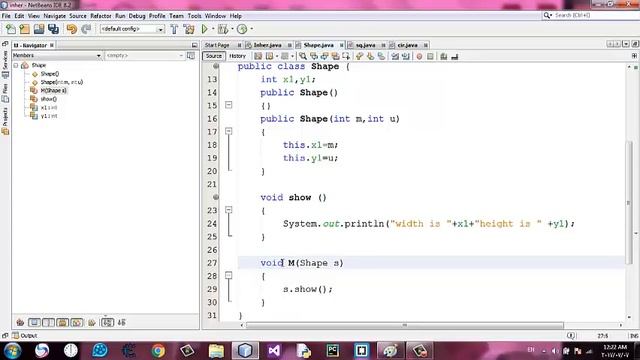640x360 pixels.
Task: Select M(Shape s) method in Navigator
Action: click(x=53, y=91)
